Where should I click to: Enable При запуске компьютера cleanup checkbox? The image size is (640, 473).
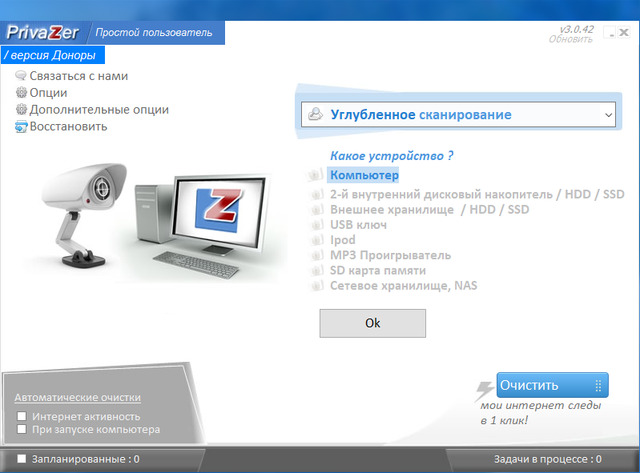point(22,429)
